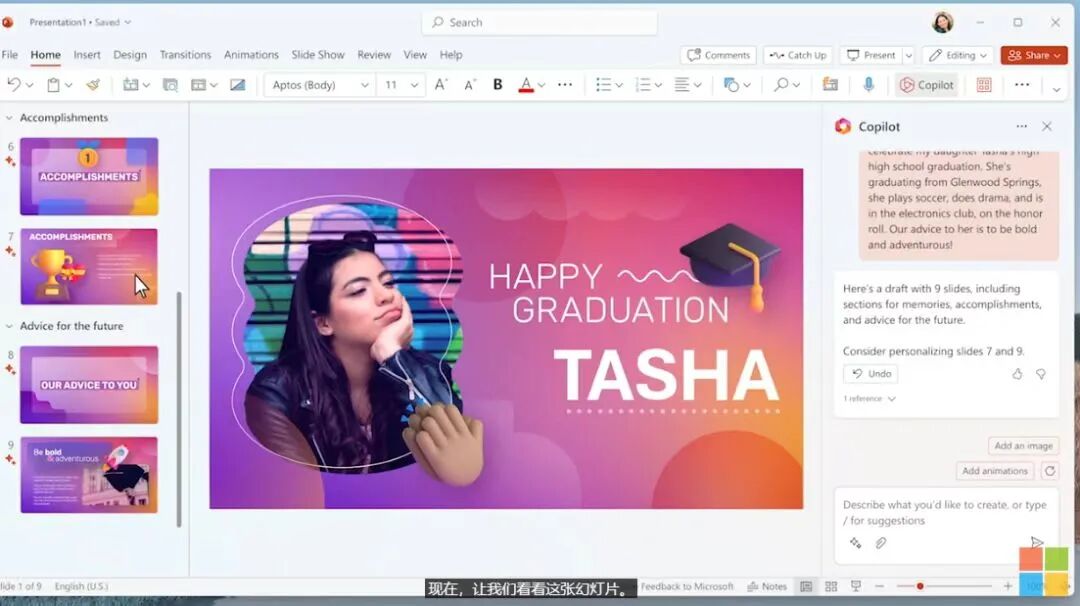The width and height of the screenshot is (1080, 606).
Task: Expand the 1 reference chevron
Action: tap(891, 399)
